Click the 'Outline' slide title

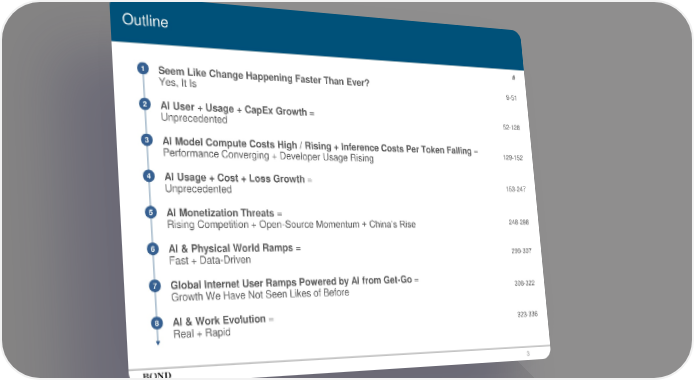[x=145, y=20]
